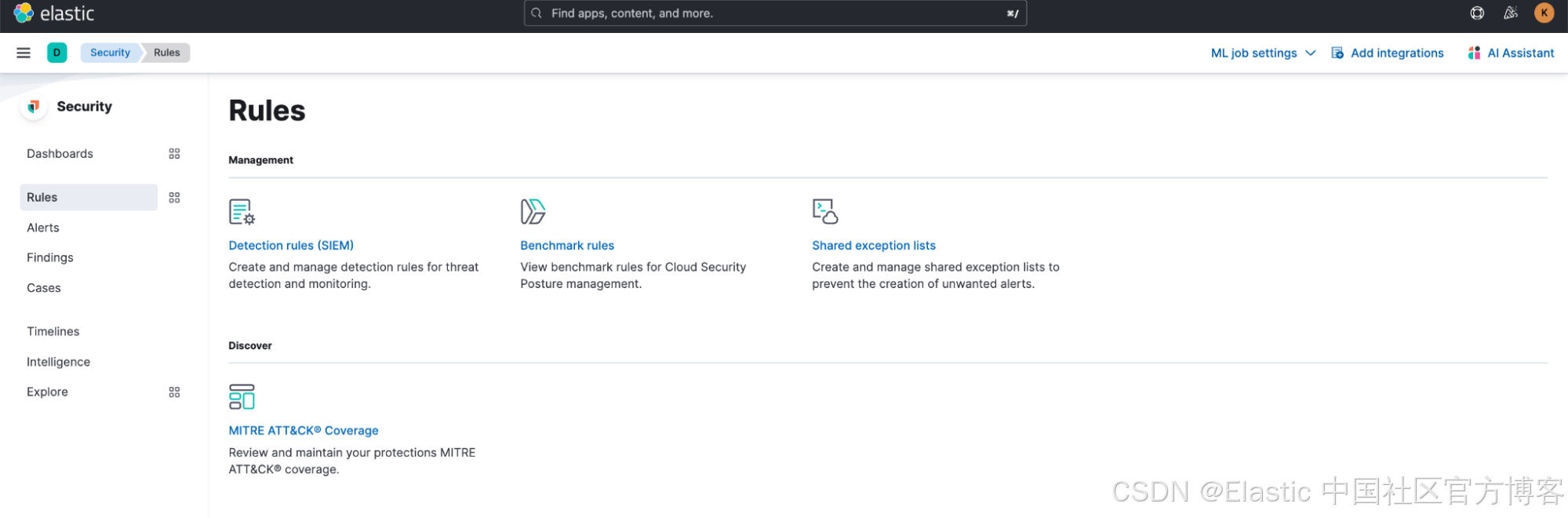Expand the ML job settings dropdown
Image resolution: width=1568 pixels, height=518 pixels.
[1263, 53]
